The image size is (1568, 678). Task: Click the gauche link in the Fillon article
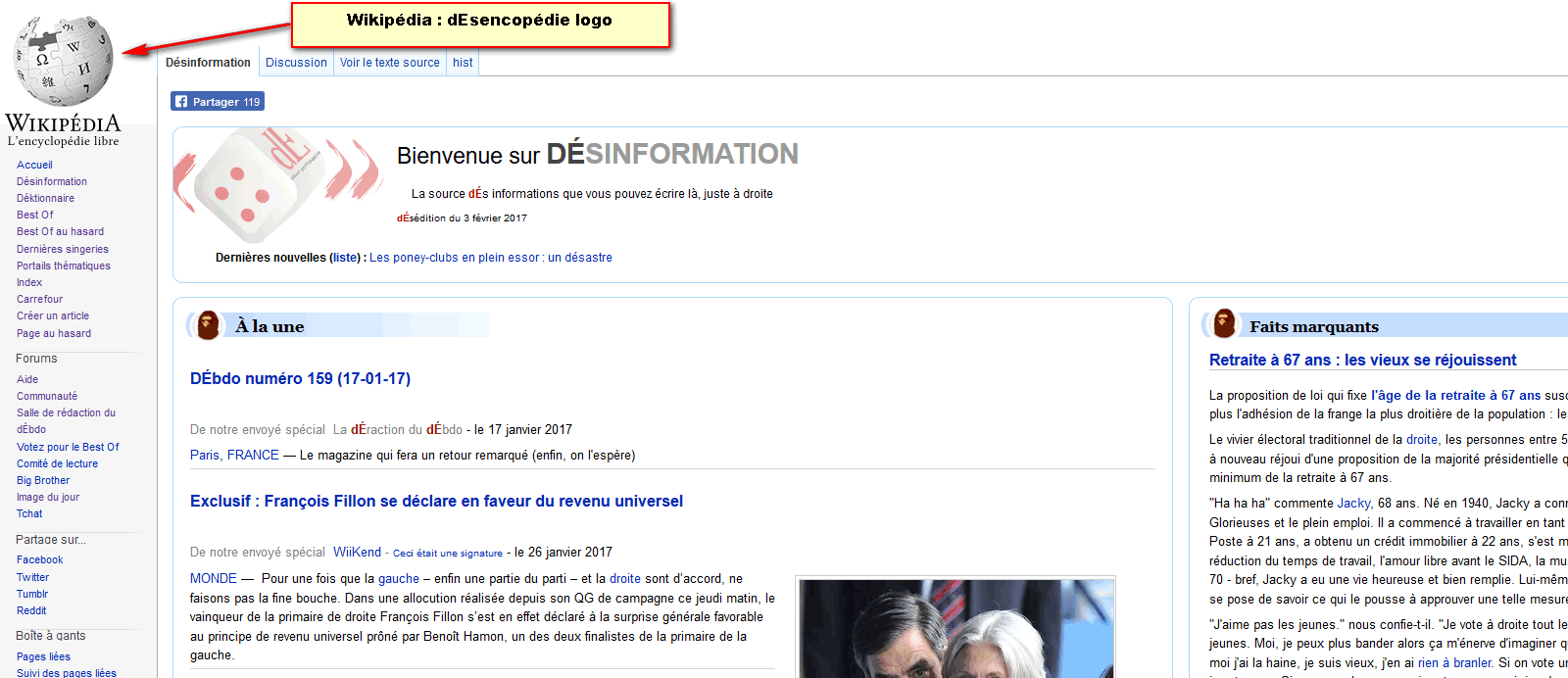(x=399, y=578)
